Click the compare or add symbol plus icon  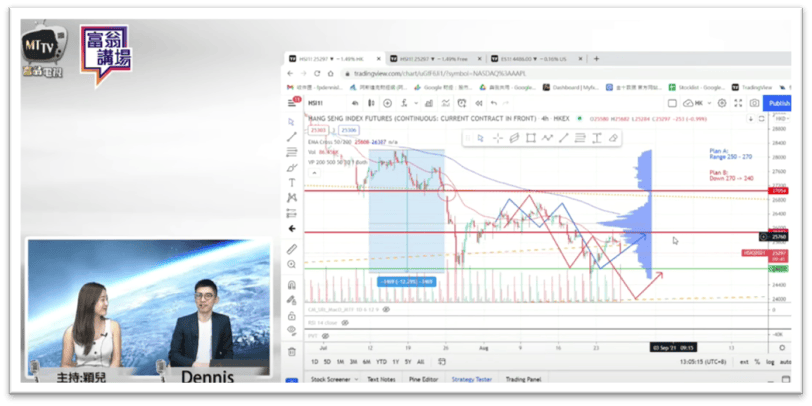pos(387,103)
